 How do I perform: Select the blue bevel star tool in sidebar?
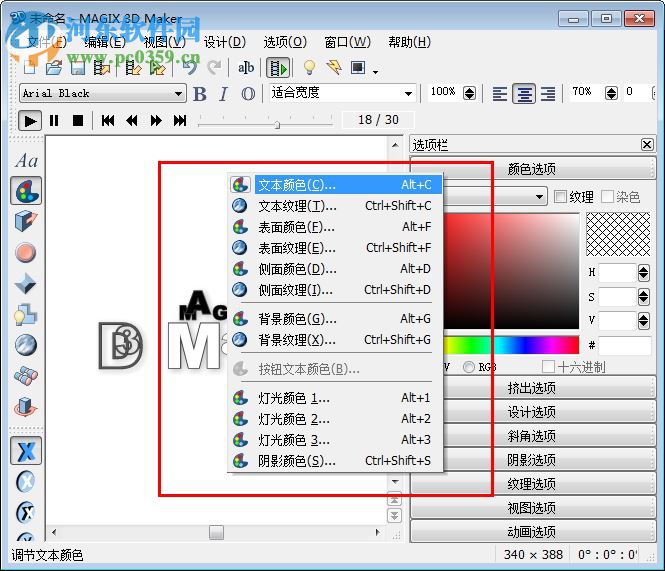point(25,283)
